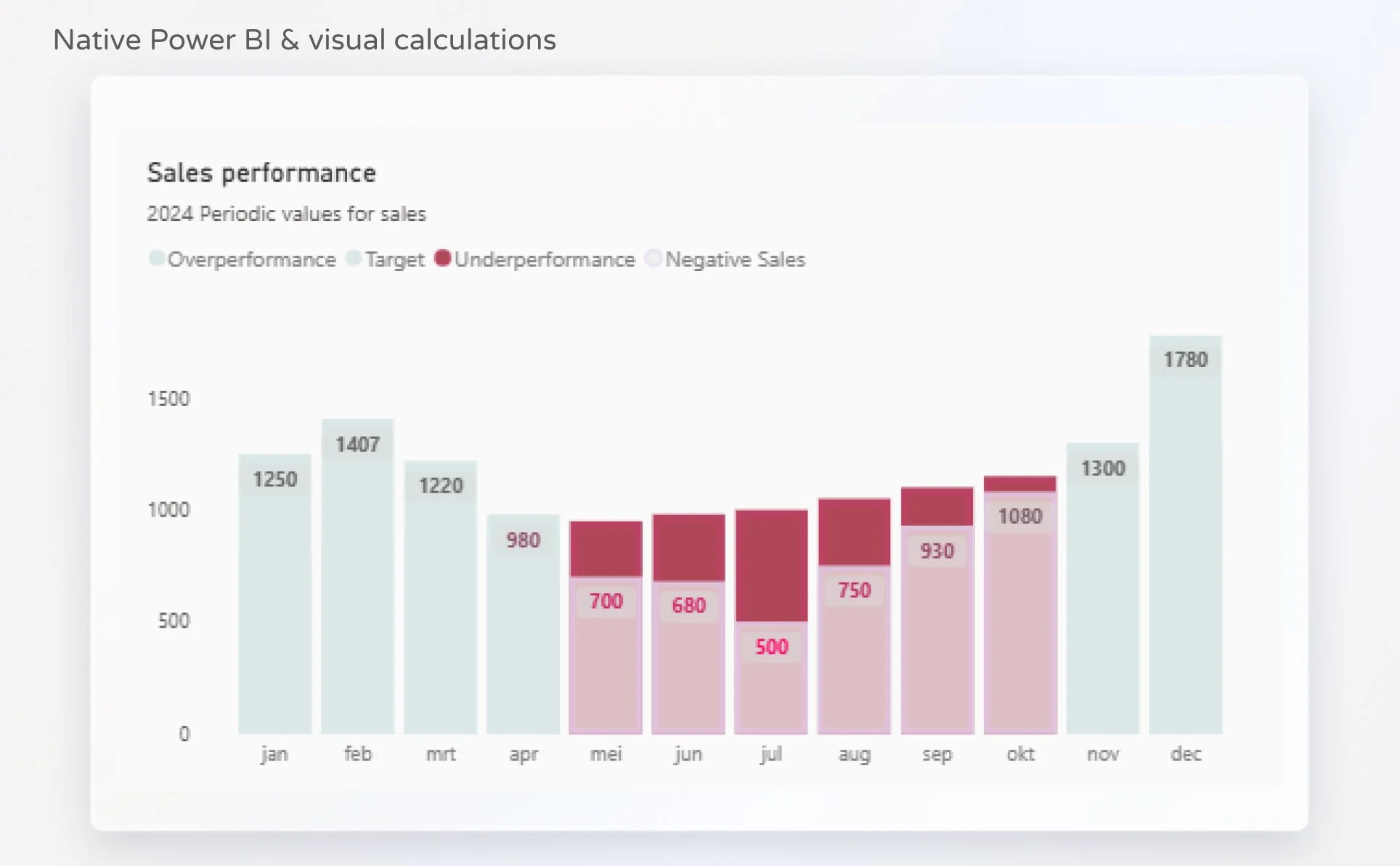Click the 'sep' x-axis label

coord(937,754)
